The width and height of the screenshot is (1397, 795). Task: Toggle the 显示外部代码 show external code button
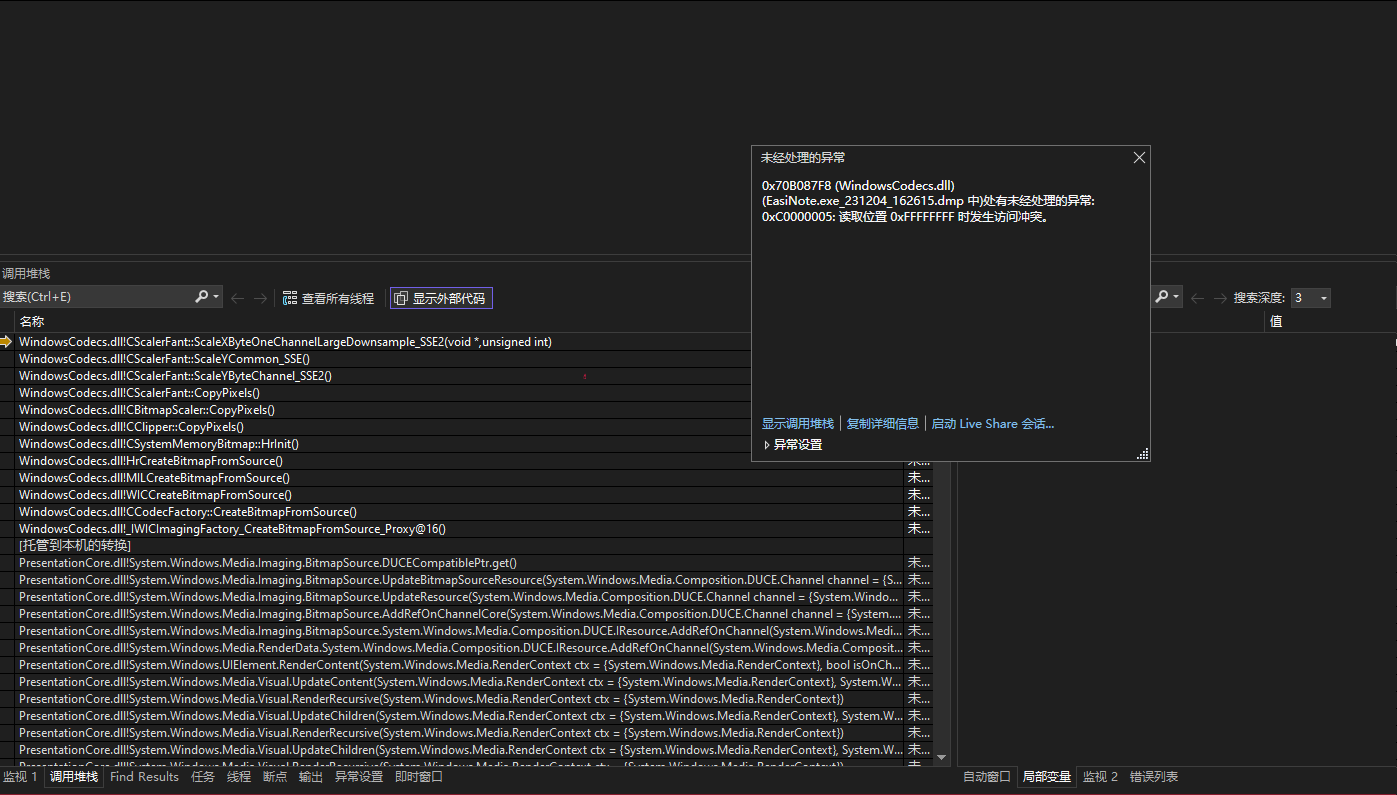point(441,298)
